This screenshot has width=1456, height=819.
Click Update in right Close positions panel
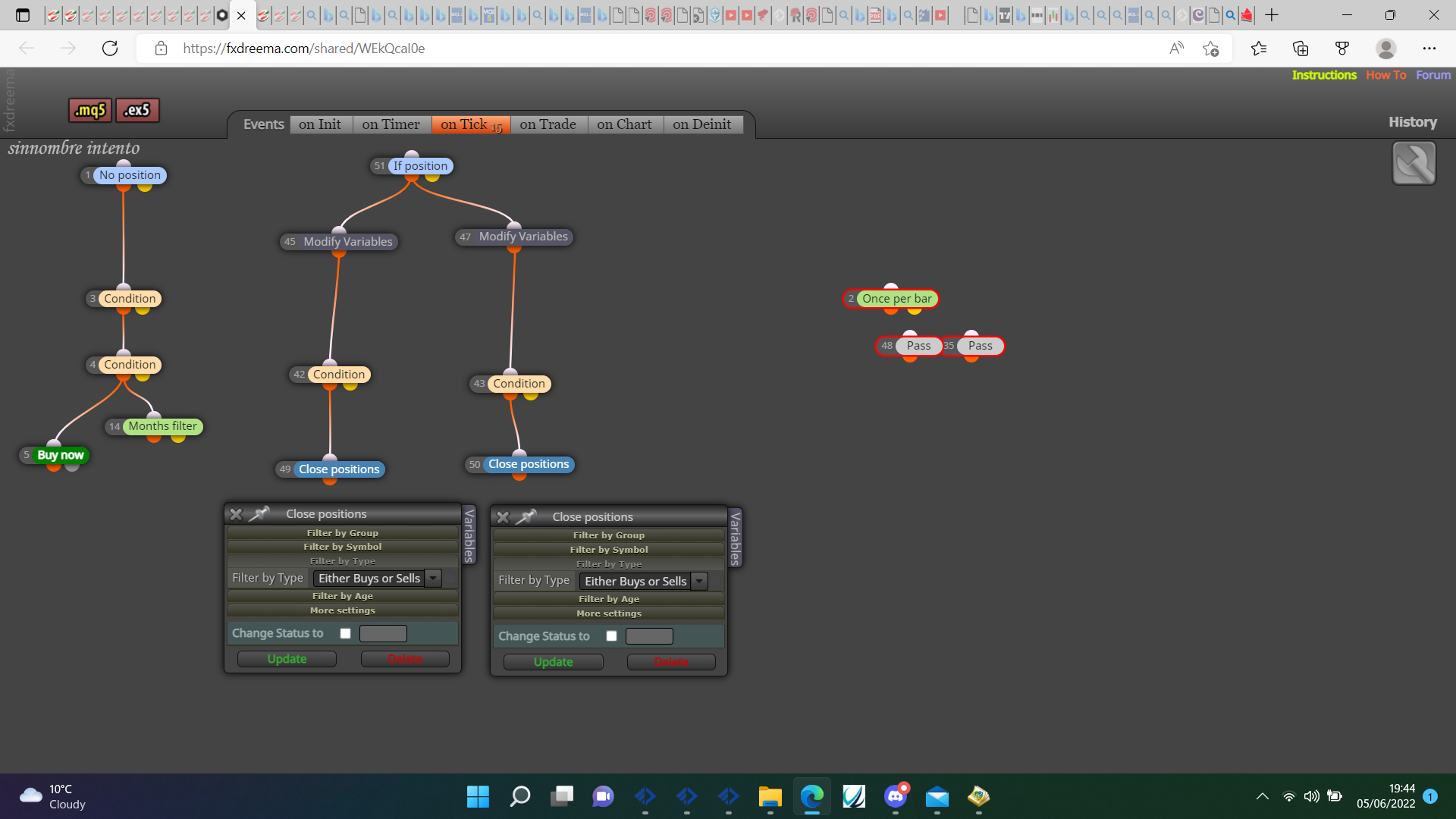pos(554,662)
